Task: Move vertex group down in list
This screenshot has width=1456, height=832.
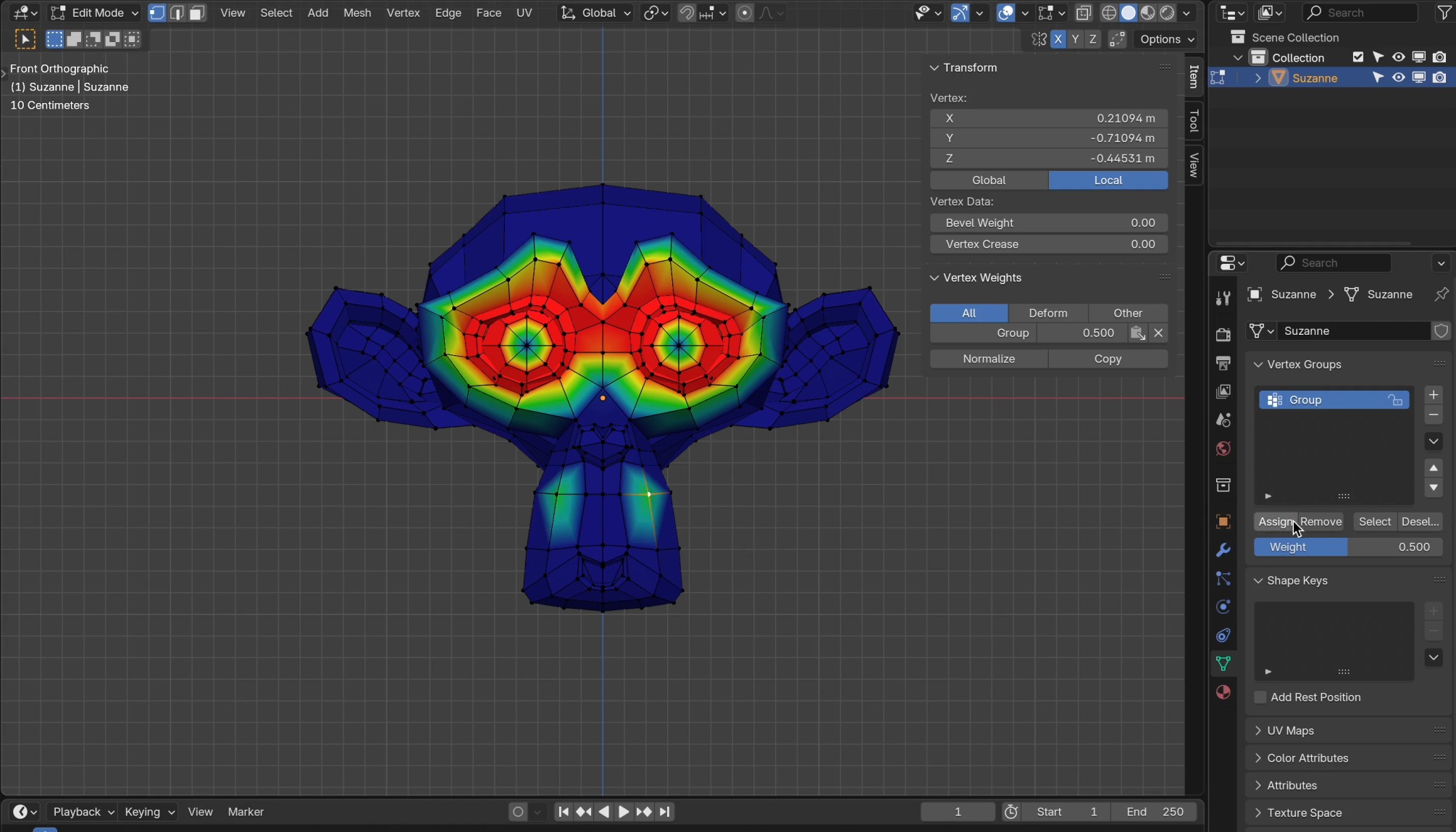Action: [1434, 488]
